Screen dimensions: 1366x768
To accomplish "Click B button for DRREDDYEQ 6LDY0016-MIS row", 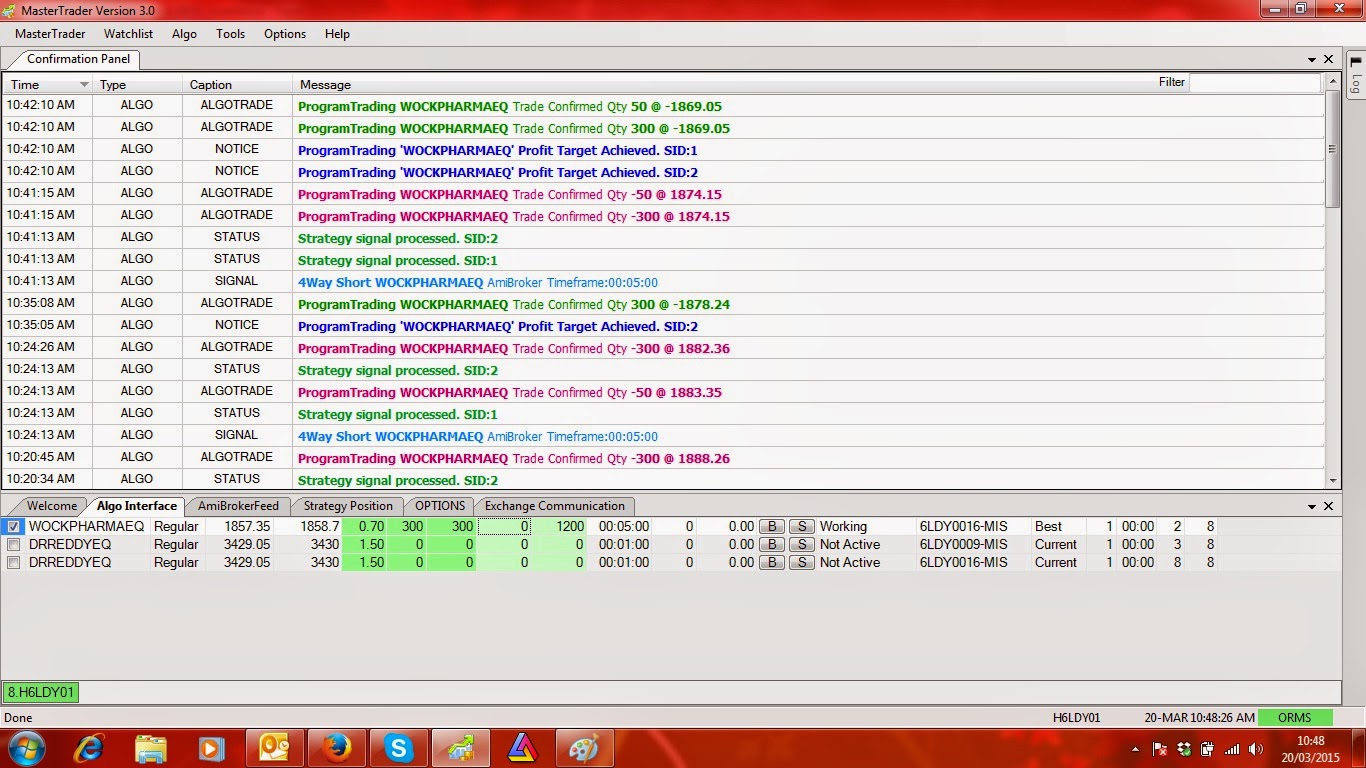I will [771, 563].
